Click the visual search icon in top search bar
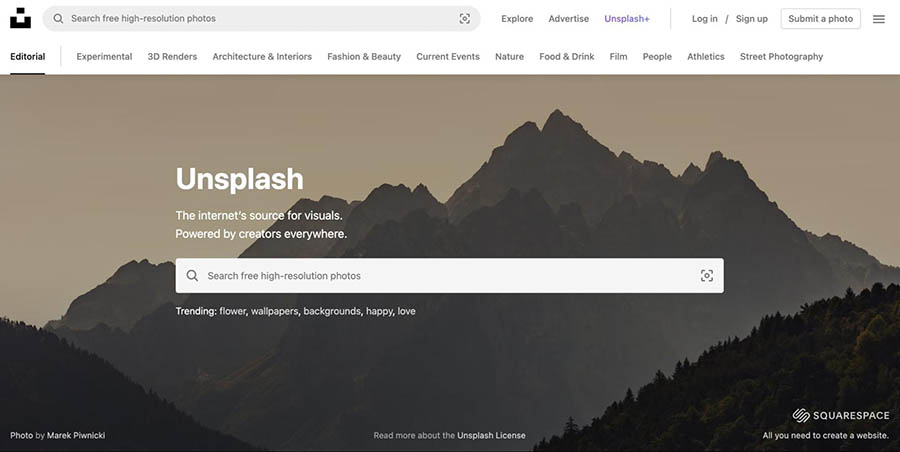This screenshot has width=900, height=452. [465, 19]
